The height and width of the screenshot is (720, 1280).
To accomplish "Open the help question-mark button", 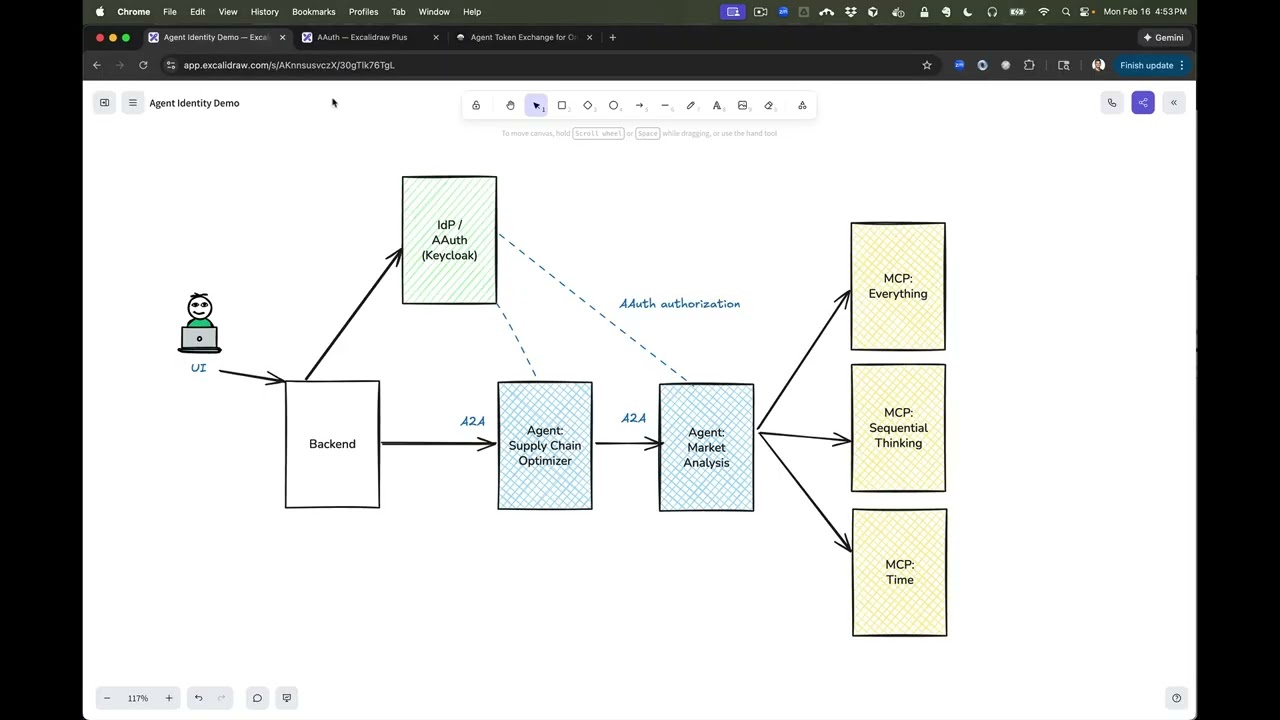I will click(1176, 698).
